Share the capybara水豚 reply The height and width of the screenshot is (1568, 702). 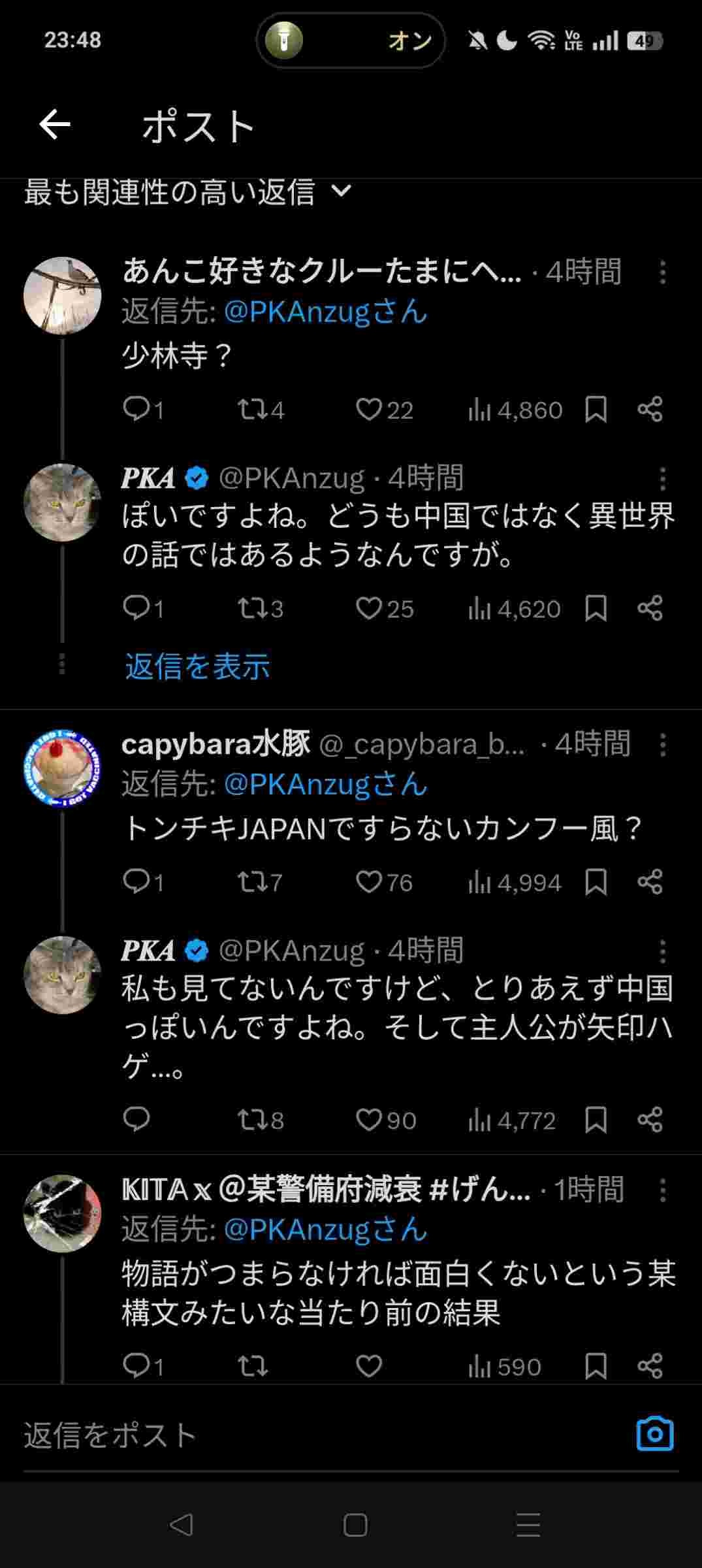[x=650, y=882]
